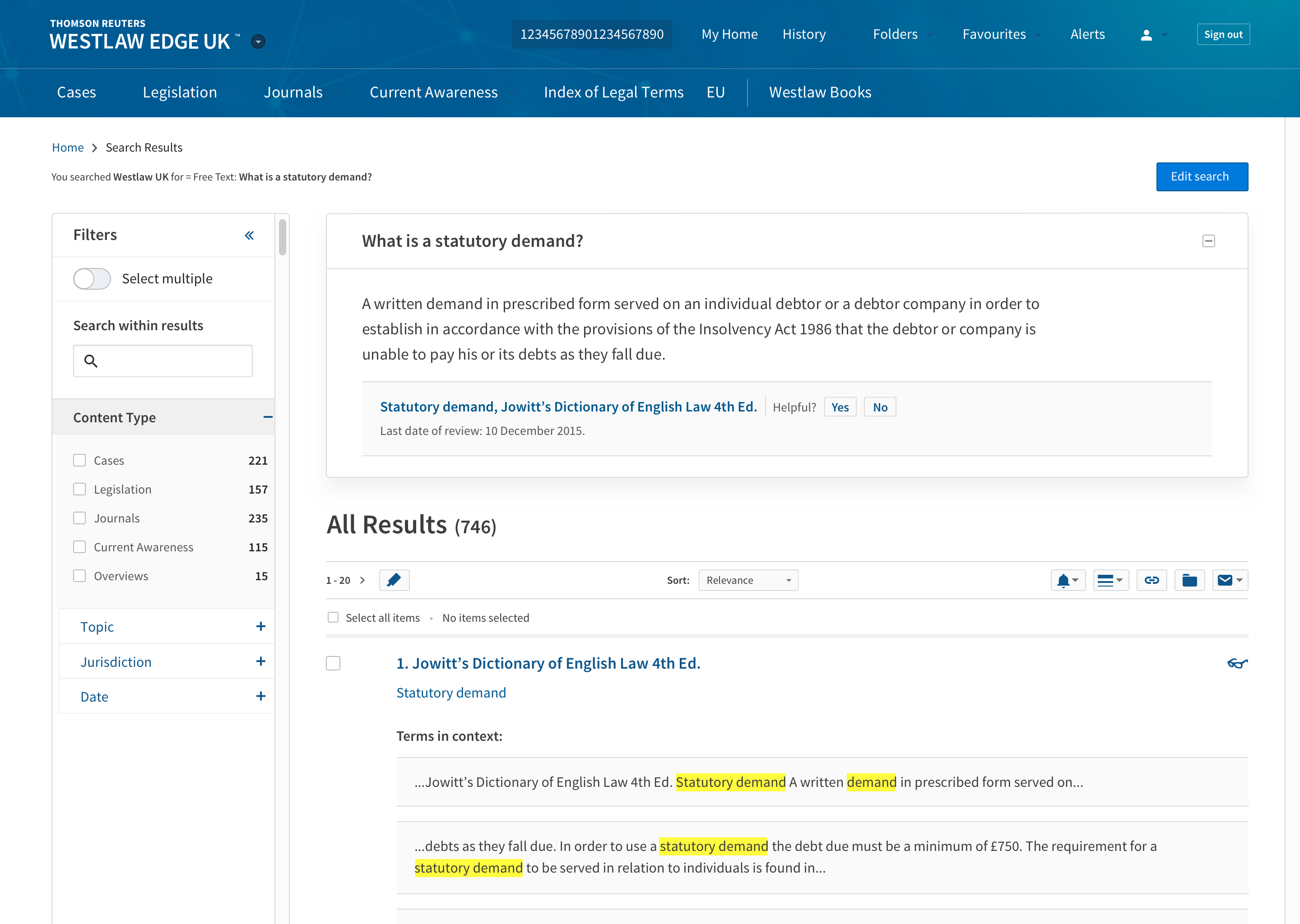Mark answer helpful with Yes
This screenshot has height=924, width=1300.
click(840, 407)
